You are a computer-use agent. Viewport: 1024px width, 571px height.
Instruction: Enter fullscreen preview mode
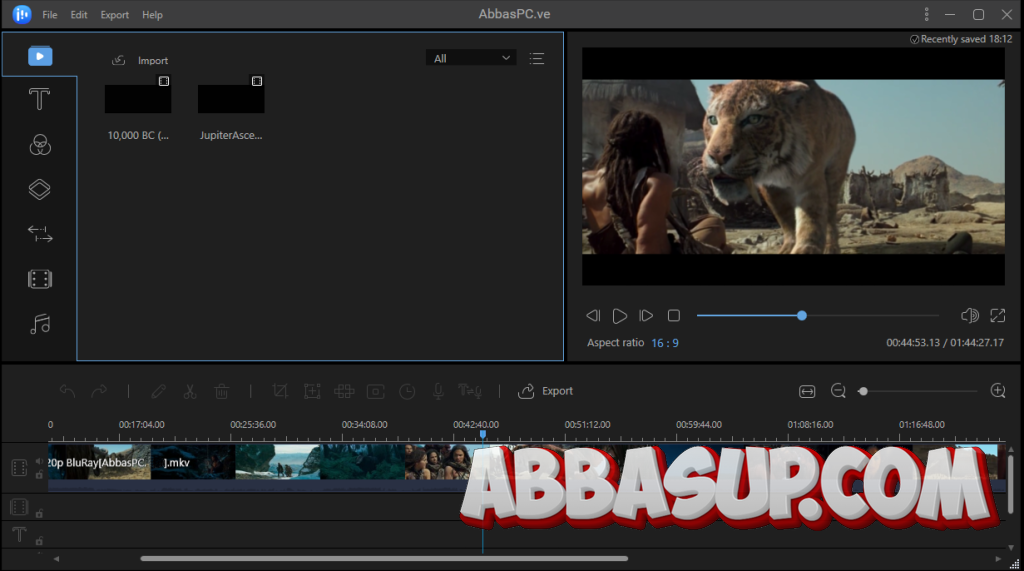998,316
